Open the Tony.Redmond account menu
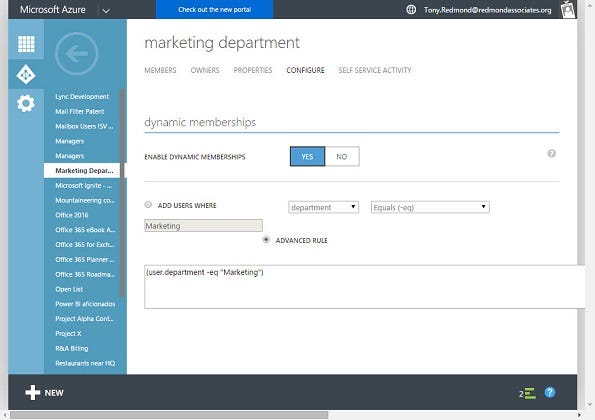Image resolution: width=595 pixels, height=420 pixels. [x=488, y=10]
